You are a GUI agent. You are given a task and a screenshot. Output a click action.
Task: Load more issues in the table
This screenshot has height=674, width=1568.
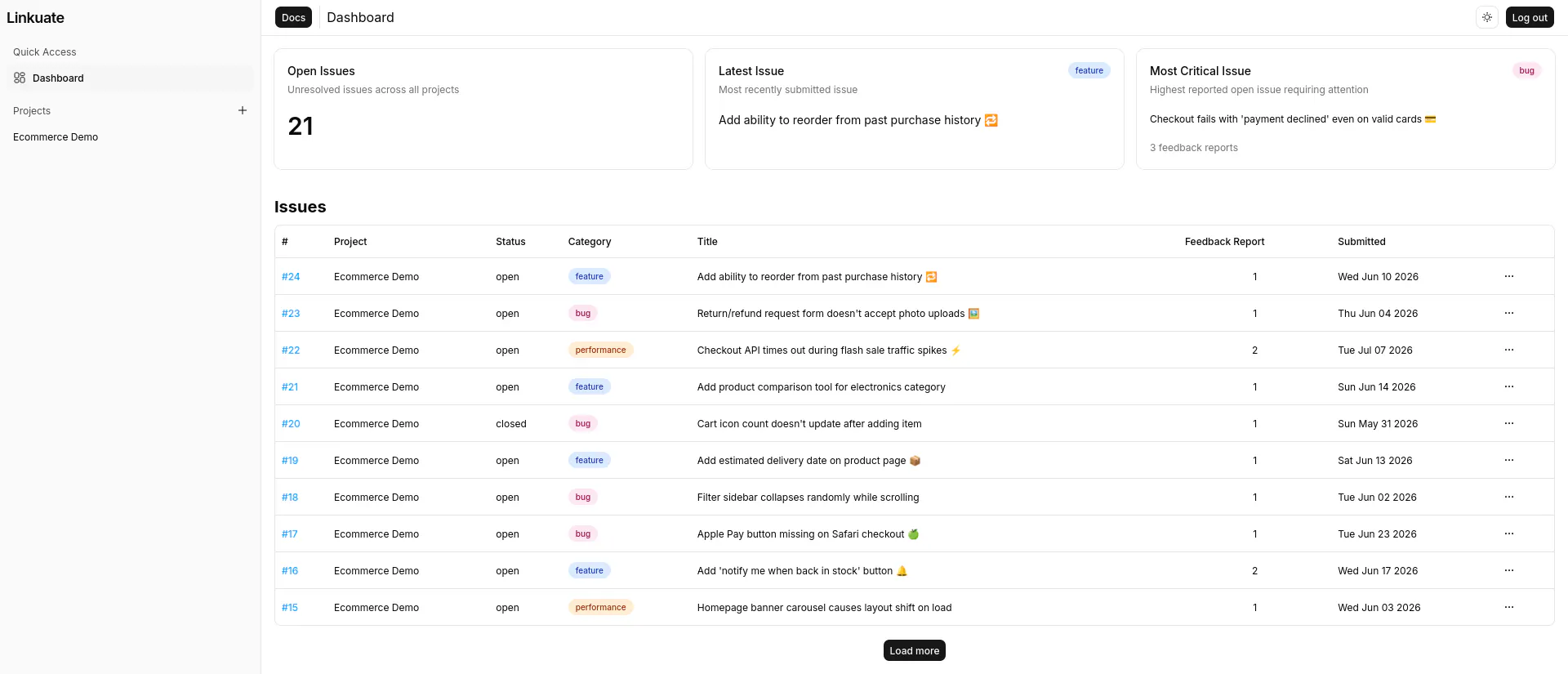tap(914, 650)
